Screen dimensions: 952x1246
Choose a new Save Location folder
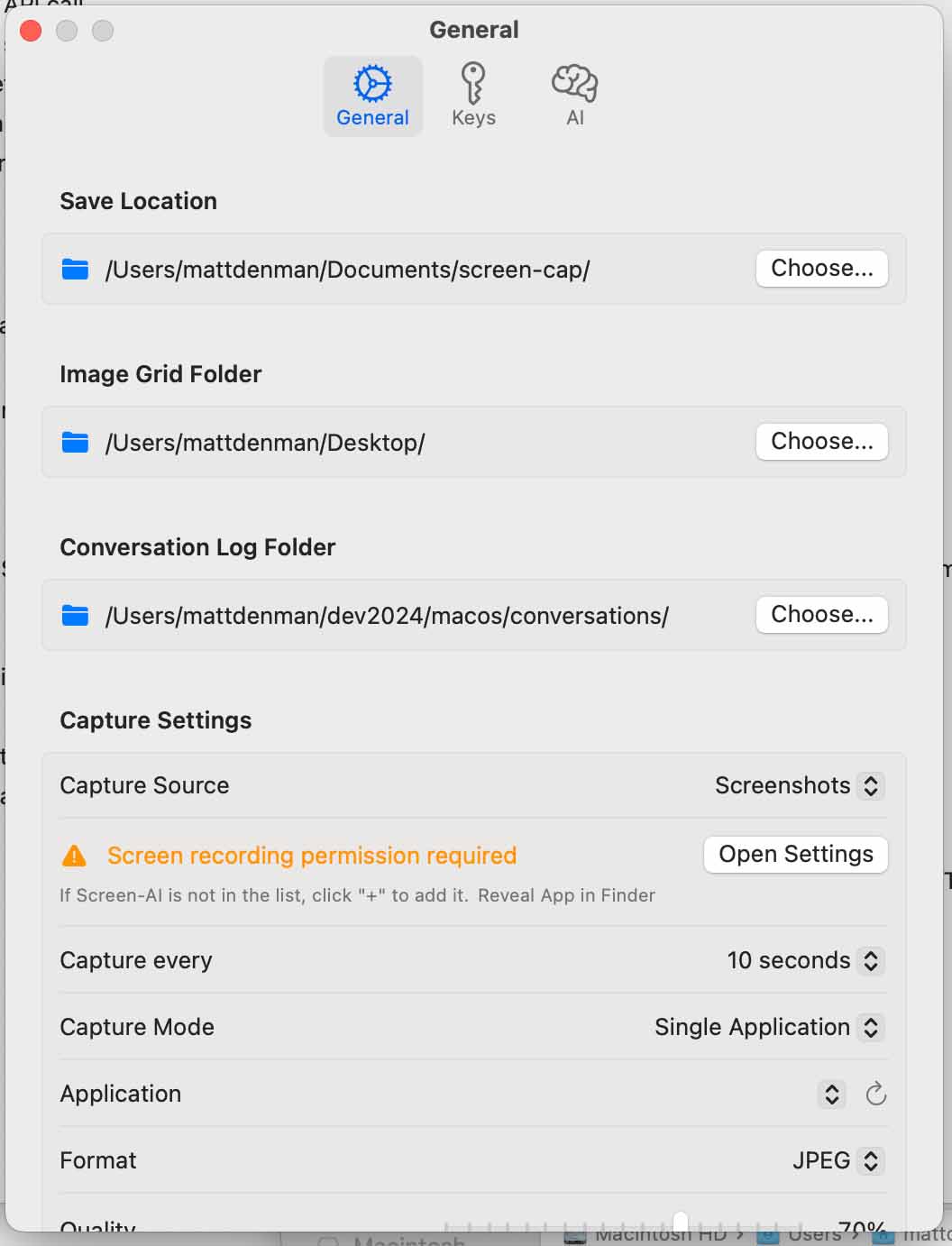click(x=820, y=268)
